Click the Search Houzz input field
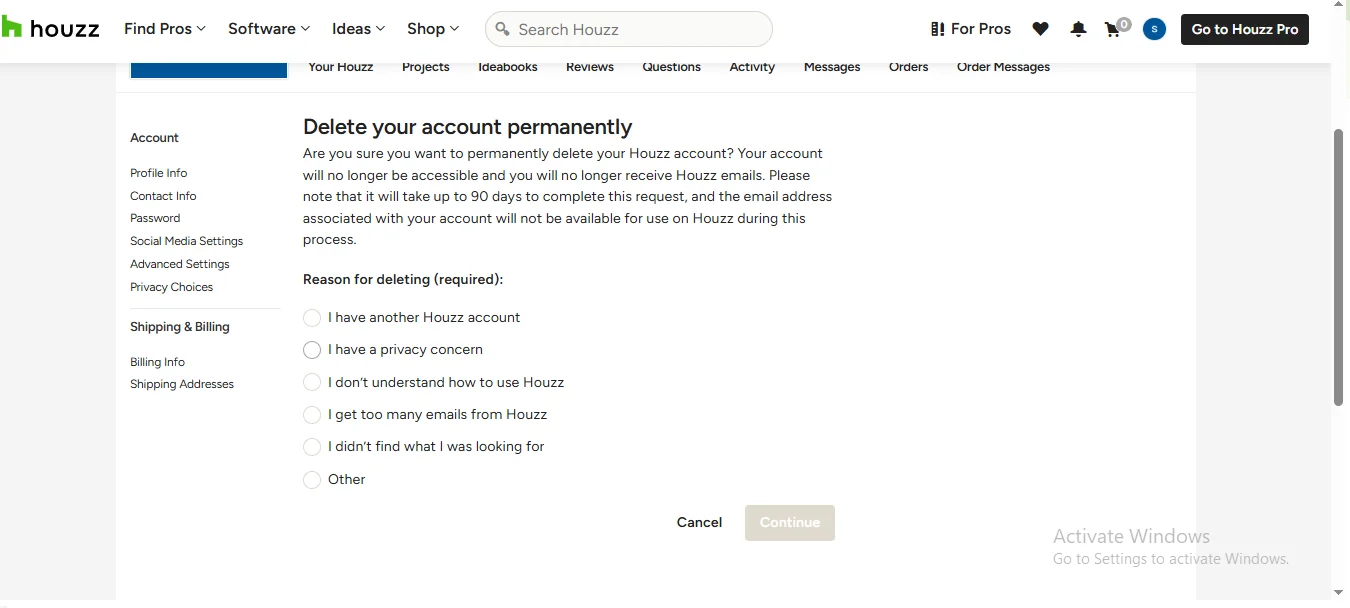 pyautogui.click(x=640, y=29)
